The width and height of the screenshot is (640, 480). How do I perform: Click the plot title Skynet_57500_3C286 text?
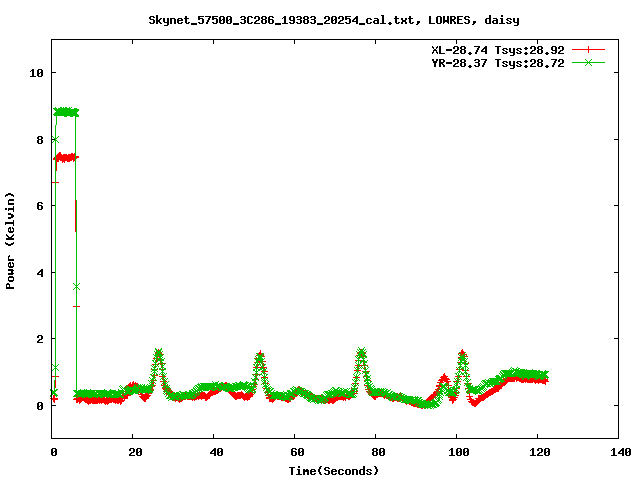tap(333, 20)
